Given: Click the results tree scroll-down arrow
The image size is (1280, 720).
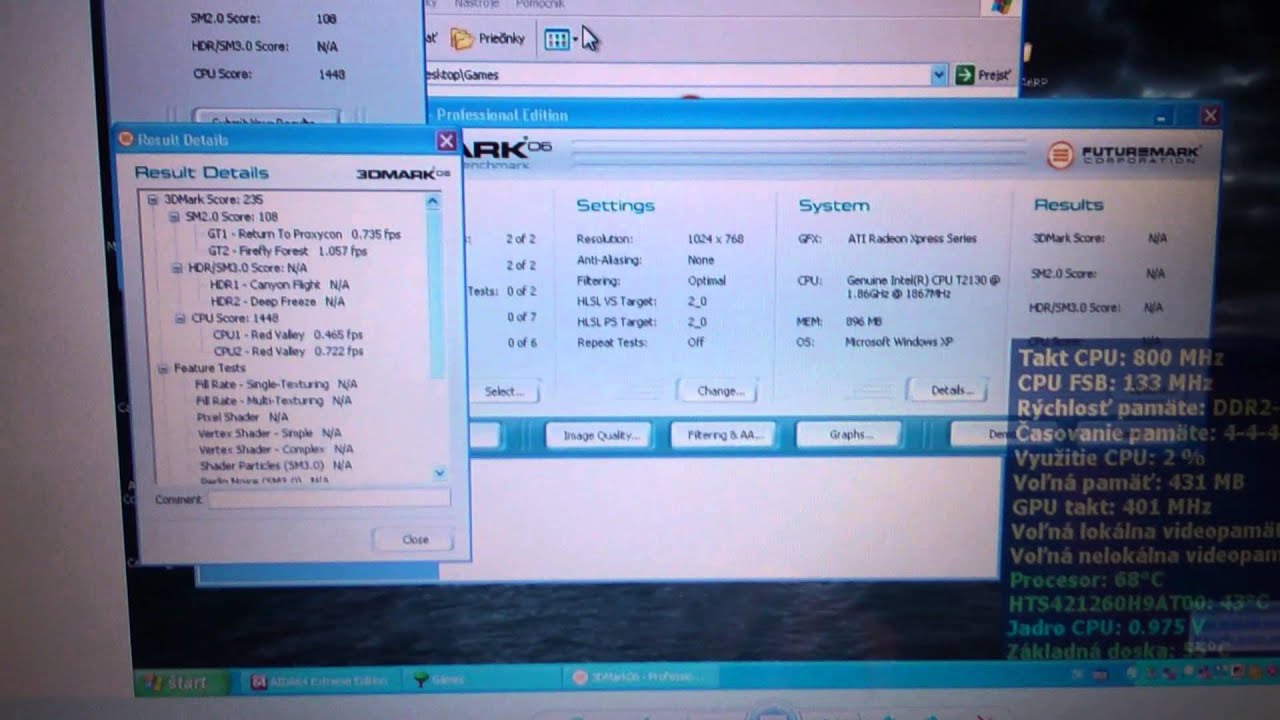Looking at the screenshot, I should 440,471.
